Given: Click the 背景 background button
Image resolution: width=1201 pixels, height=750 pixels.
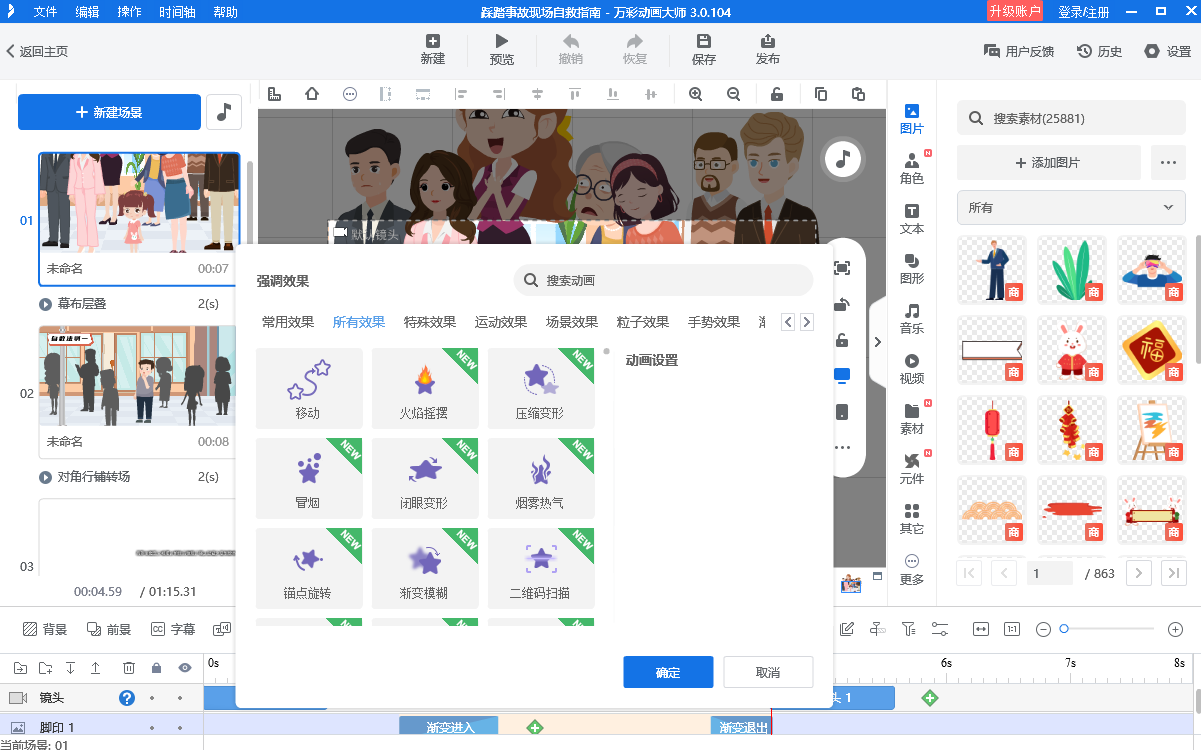Looking at the screenshot, I should (45, 629).
